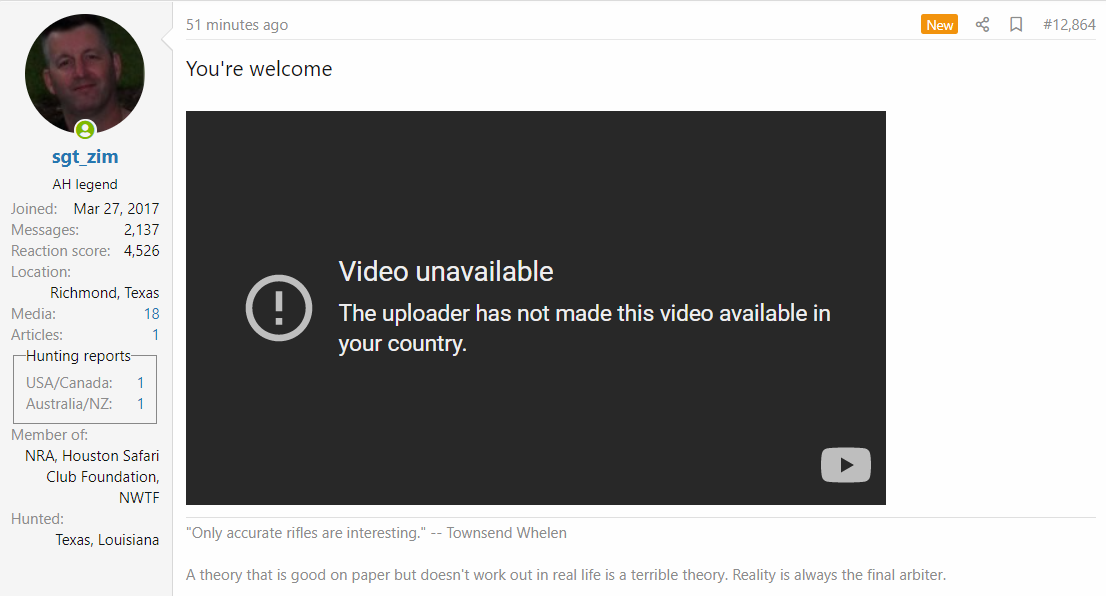Click the 51 minutes ago timestamp
The image size is (1106, 596).
237,25
